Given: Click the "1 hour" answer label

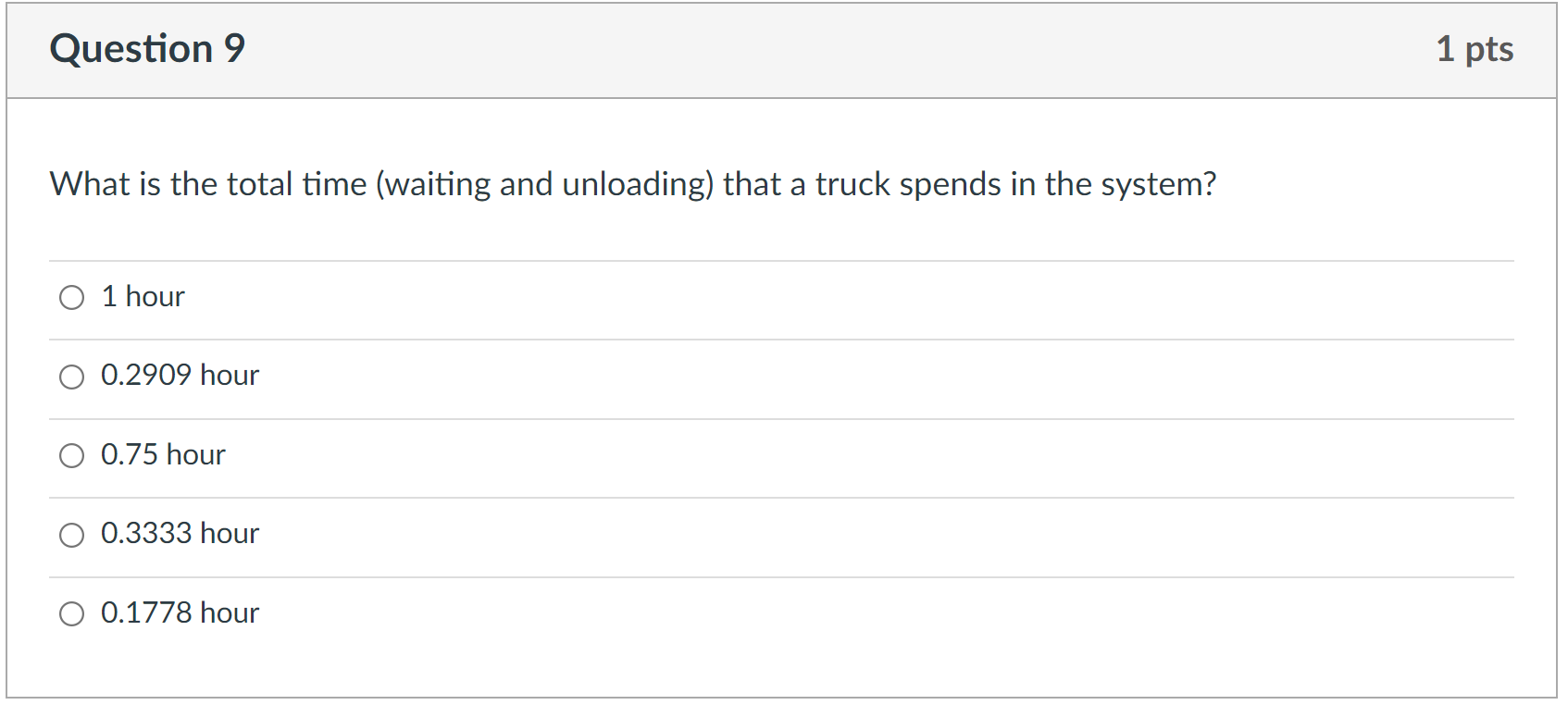Looking at the screenshot, I should click(142, 296).
